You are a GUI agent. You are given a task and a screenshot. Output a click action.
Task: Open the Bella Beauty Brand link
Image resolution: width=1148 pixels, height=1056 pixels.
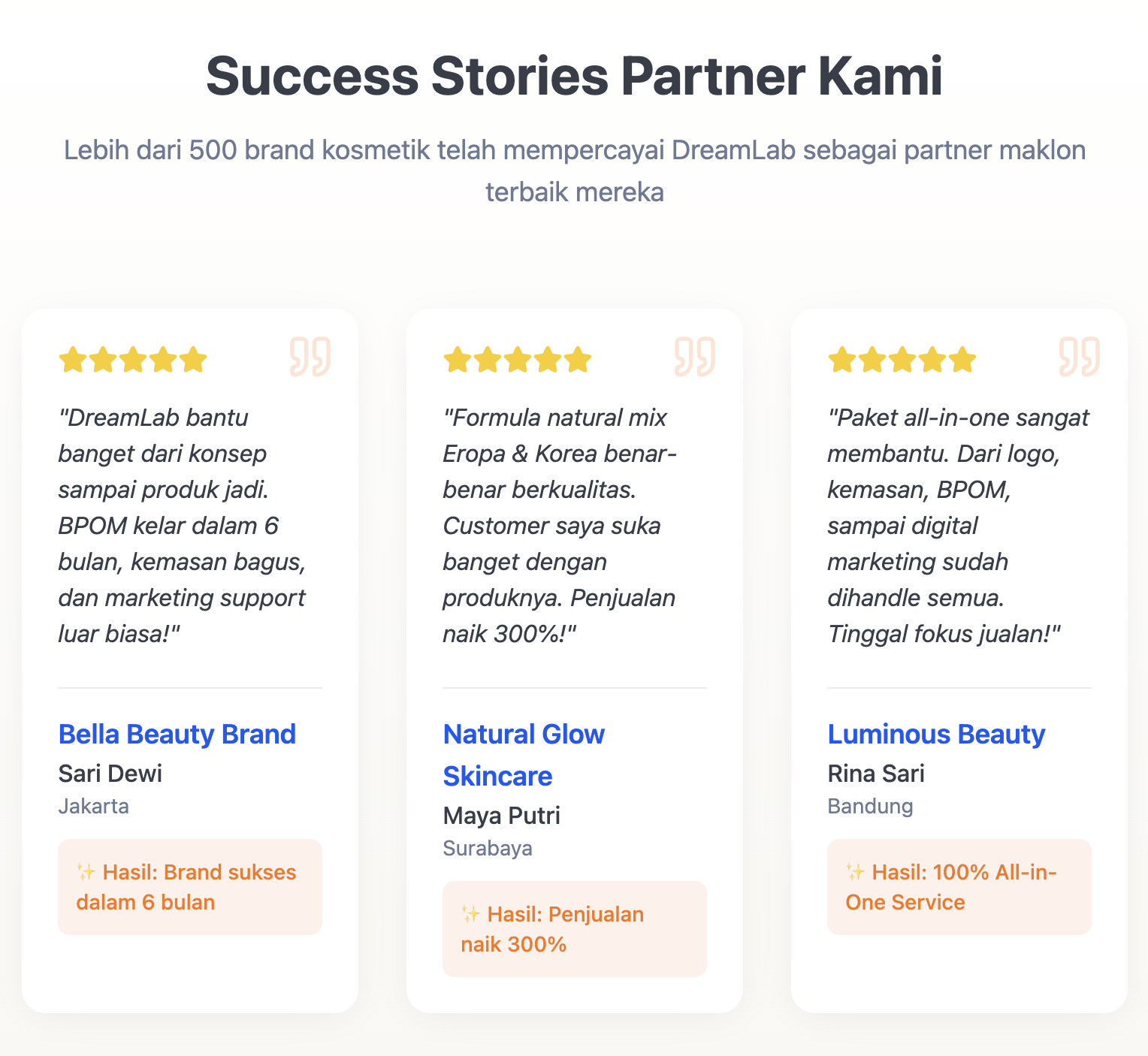click(177, 734)
